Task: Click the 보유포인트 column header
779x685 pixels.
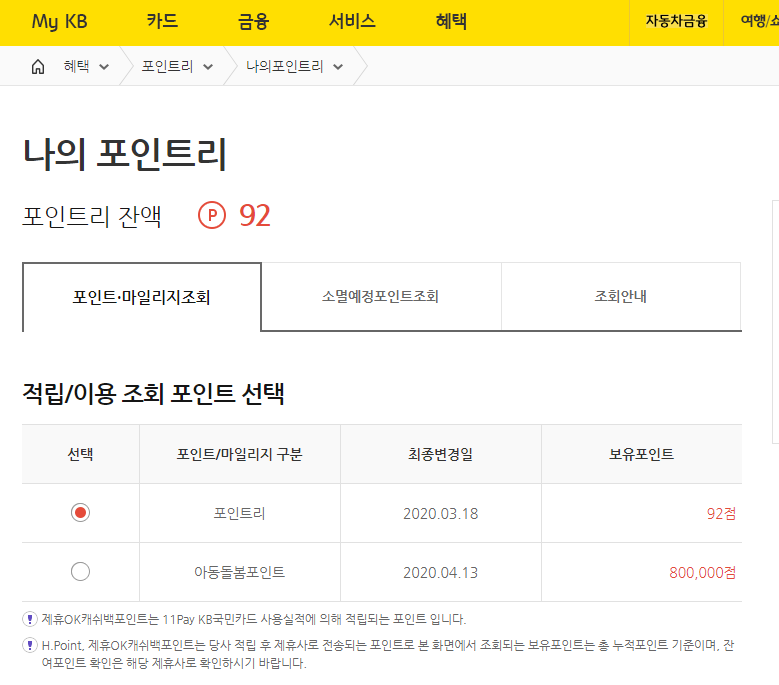Action: 641,454
